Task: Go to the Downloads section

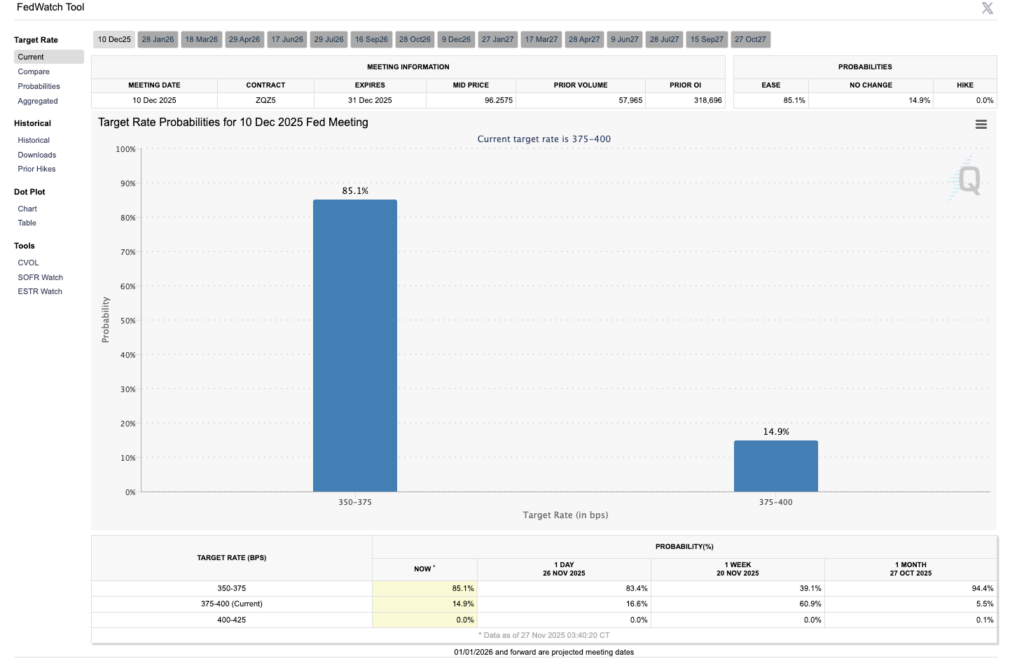Action: click(37, 155)
